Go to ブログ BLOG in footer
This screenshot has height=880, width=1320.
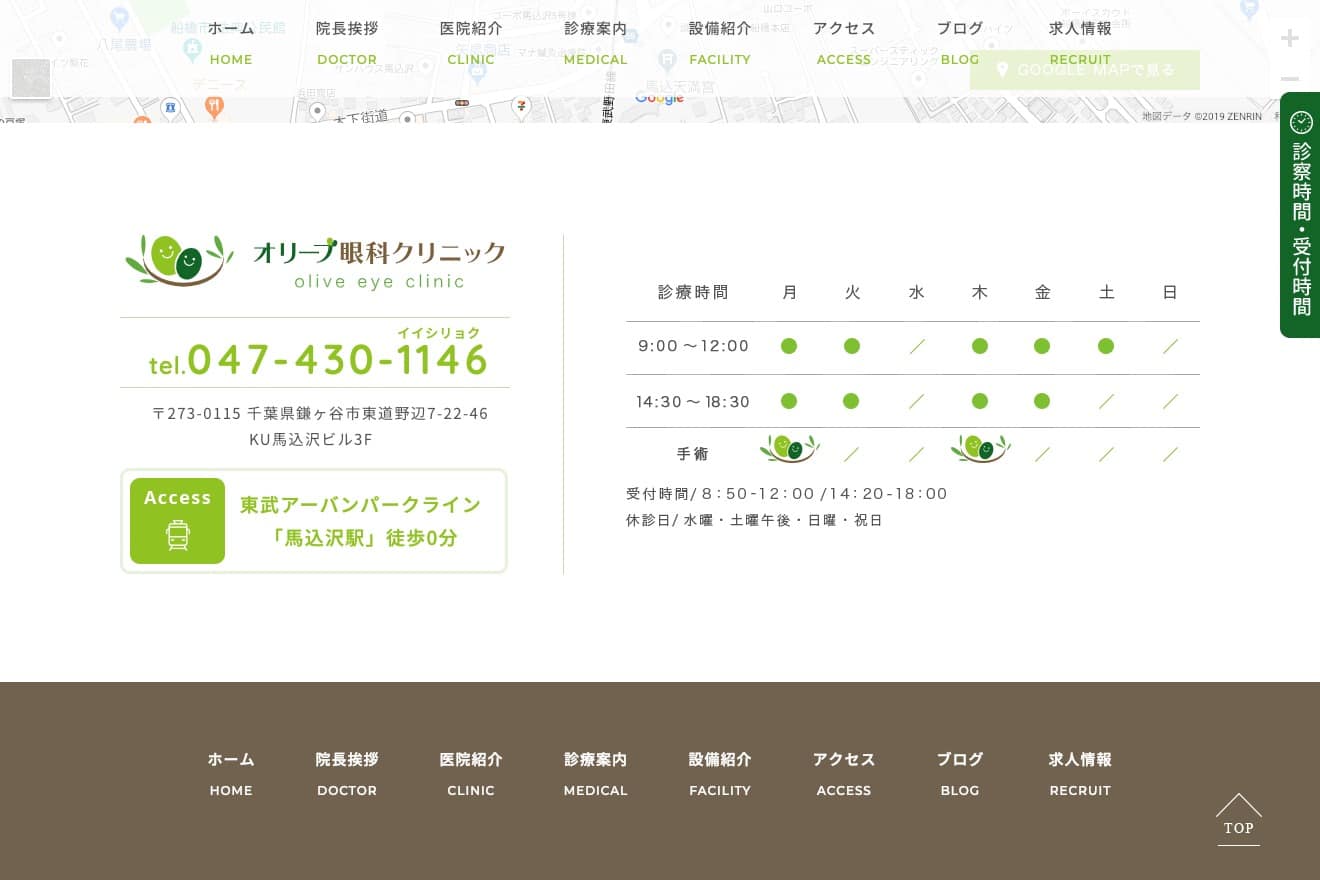pyautogui.click(x=960, y=774)
